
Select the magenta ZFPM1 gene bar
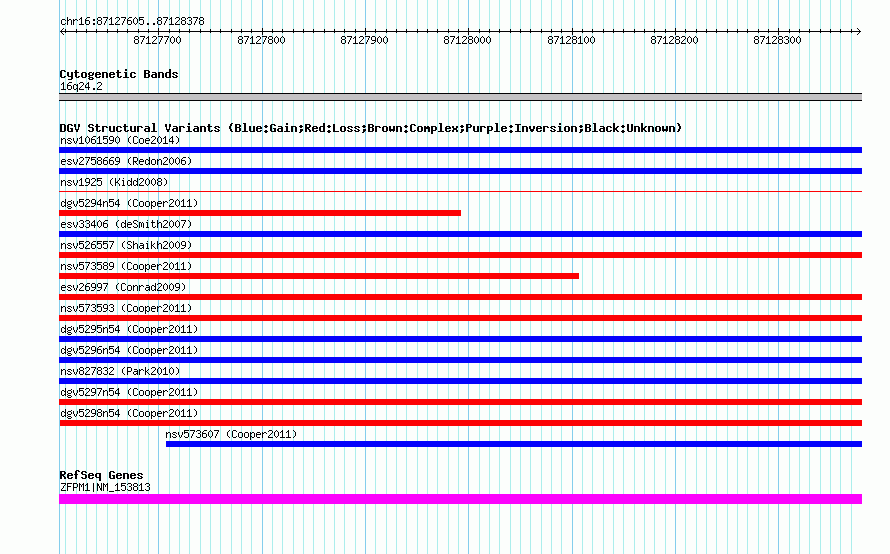[460, 499]
